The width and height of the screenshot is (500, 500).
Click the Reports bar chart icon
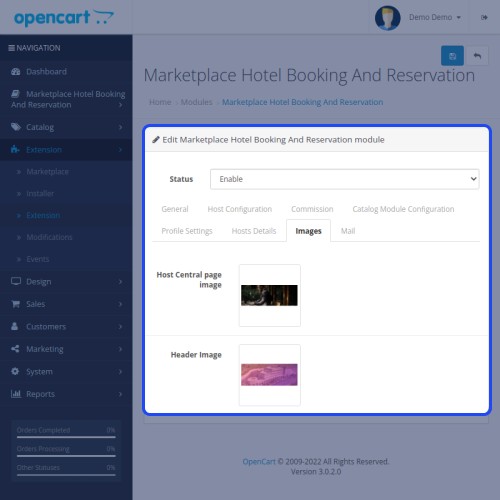coord(16,394)
